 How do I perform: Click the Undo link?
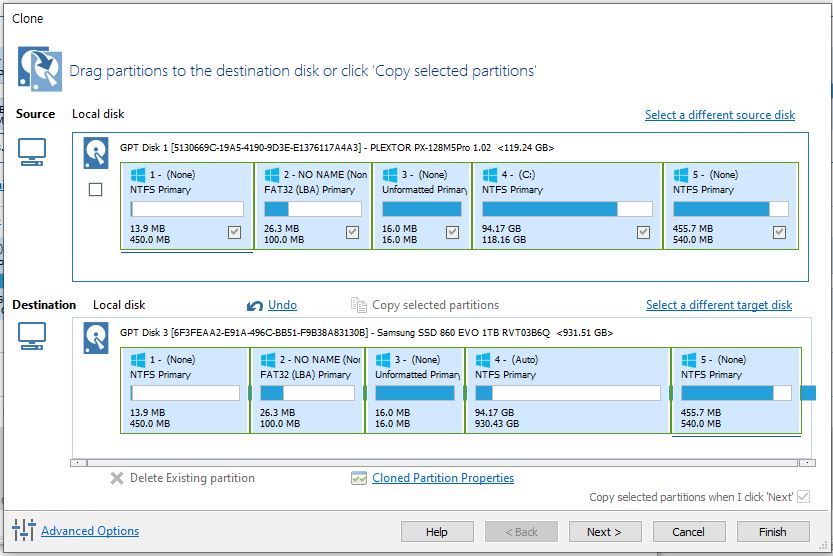282,305
